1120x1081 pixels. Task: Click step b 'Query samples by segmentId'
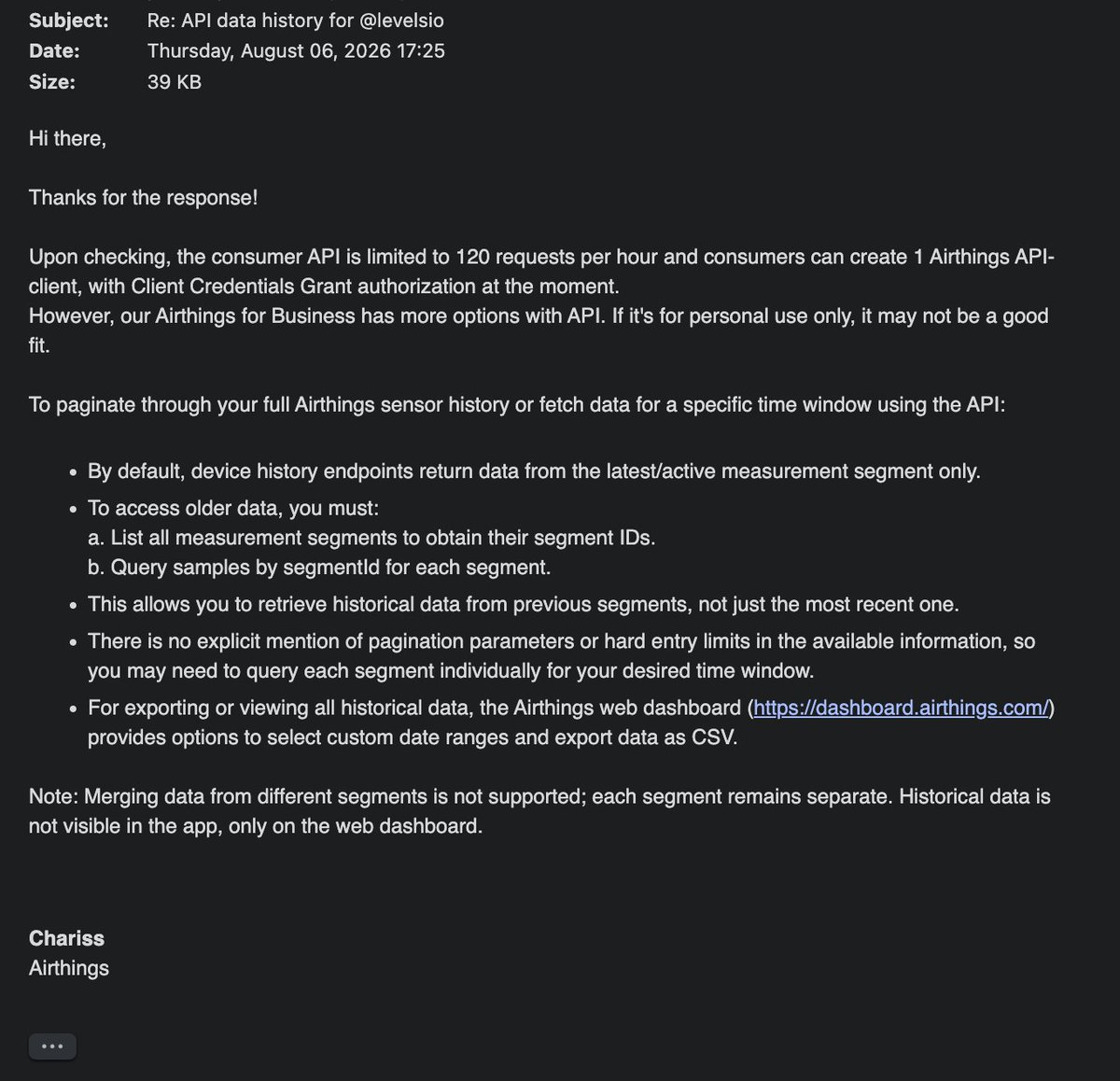tap(319, 568)
